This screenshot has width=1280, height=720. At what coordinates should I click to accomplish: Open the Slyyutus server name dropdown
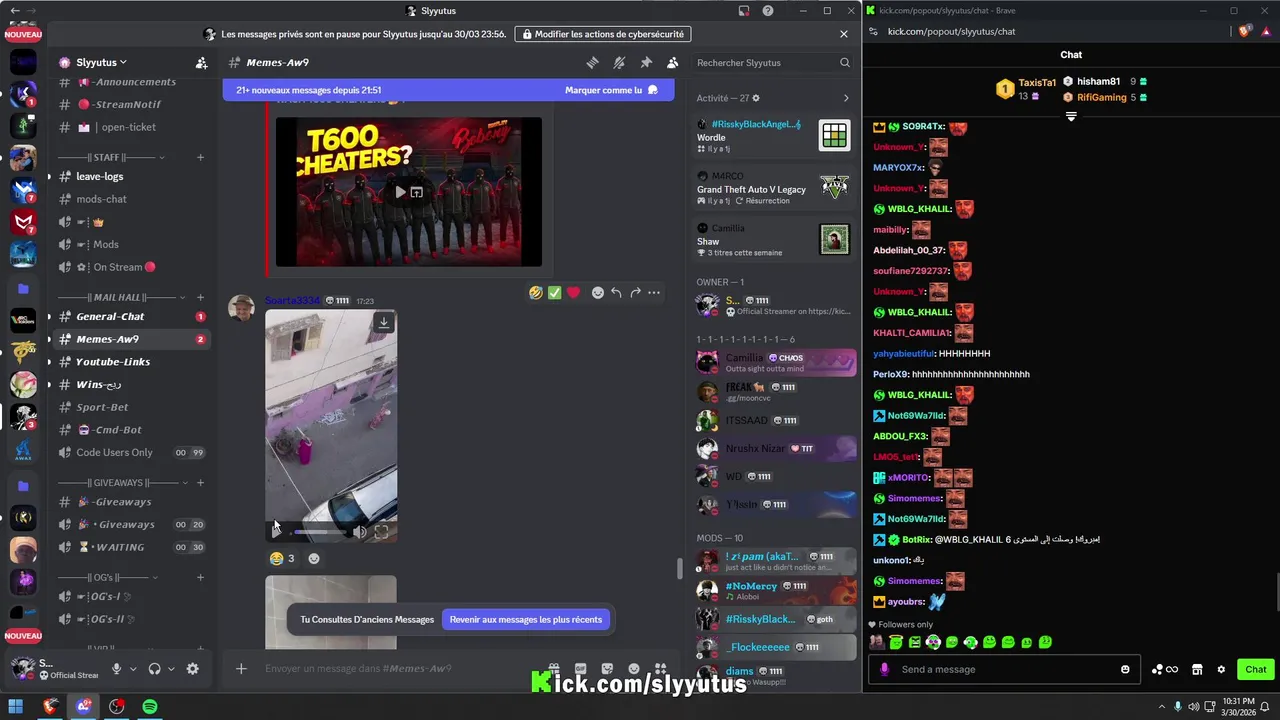(x=102, y=62)
